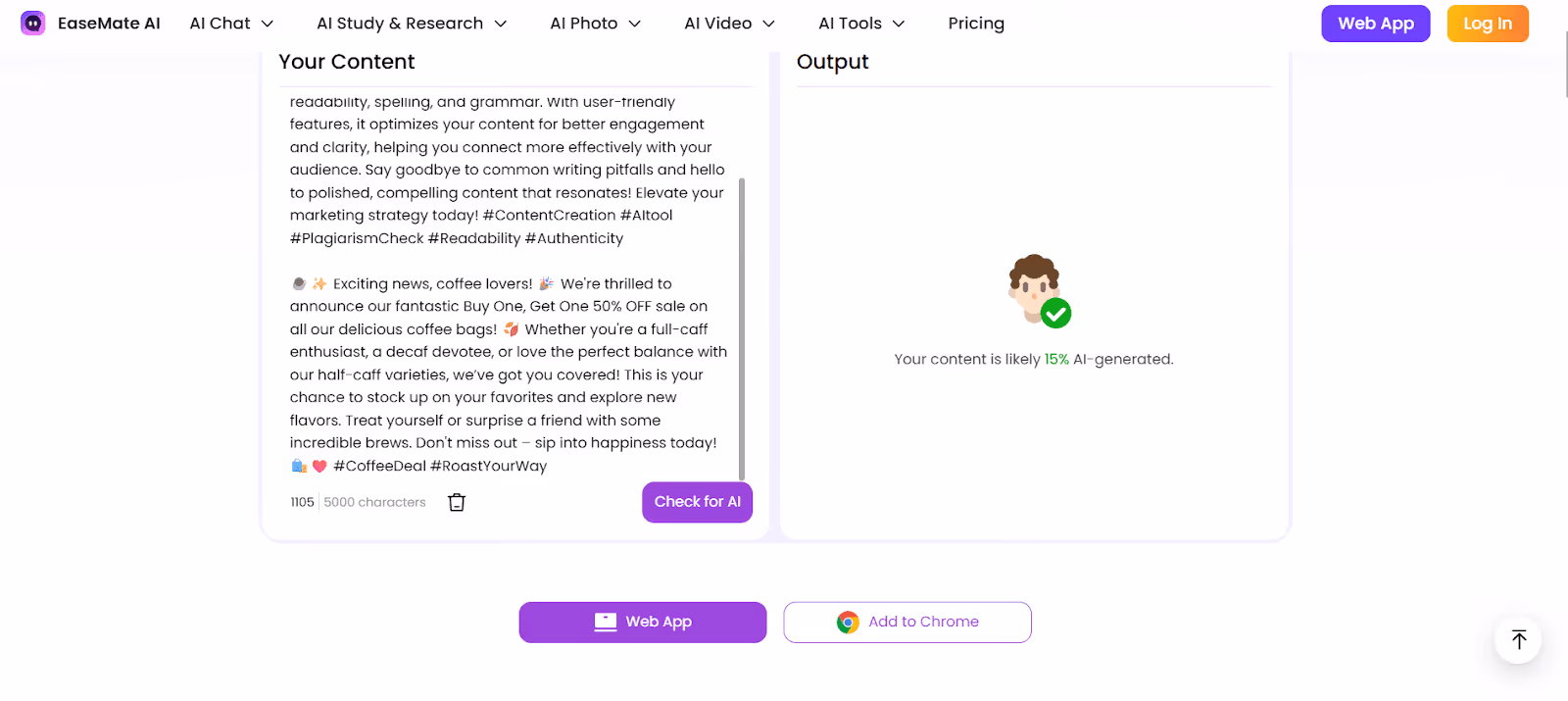The width and height of the screenshot is (1568, 701).
Task: Click the Add to Chrome button
Action: click(x=906, y=622)
